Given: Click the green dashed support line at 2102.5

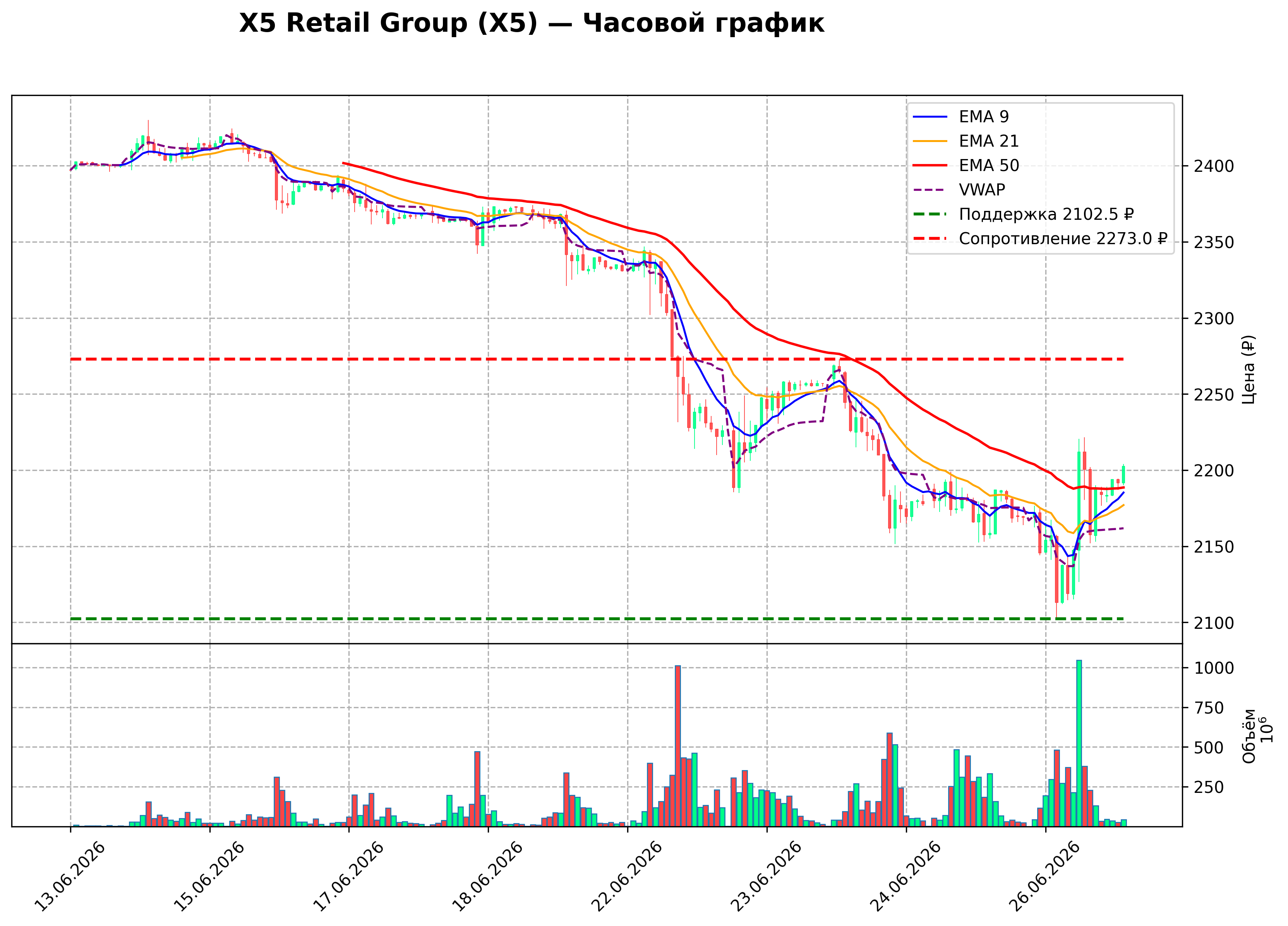Looking at the screenshot, I should coord(596,619).
